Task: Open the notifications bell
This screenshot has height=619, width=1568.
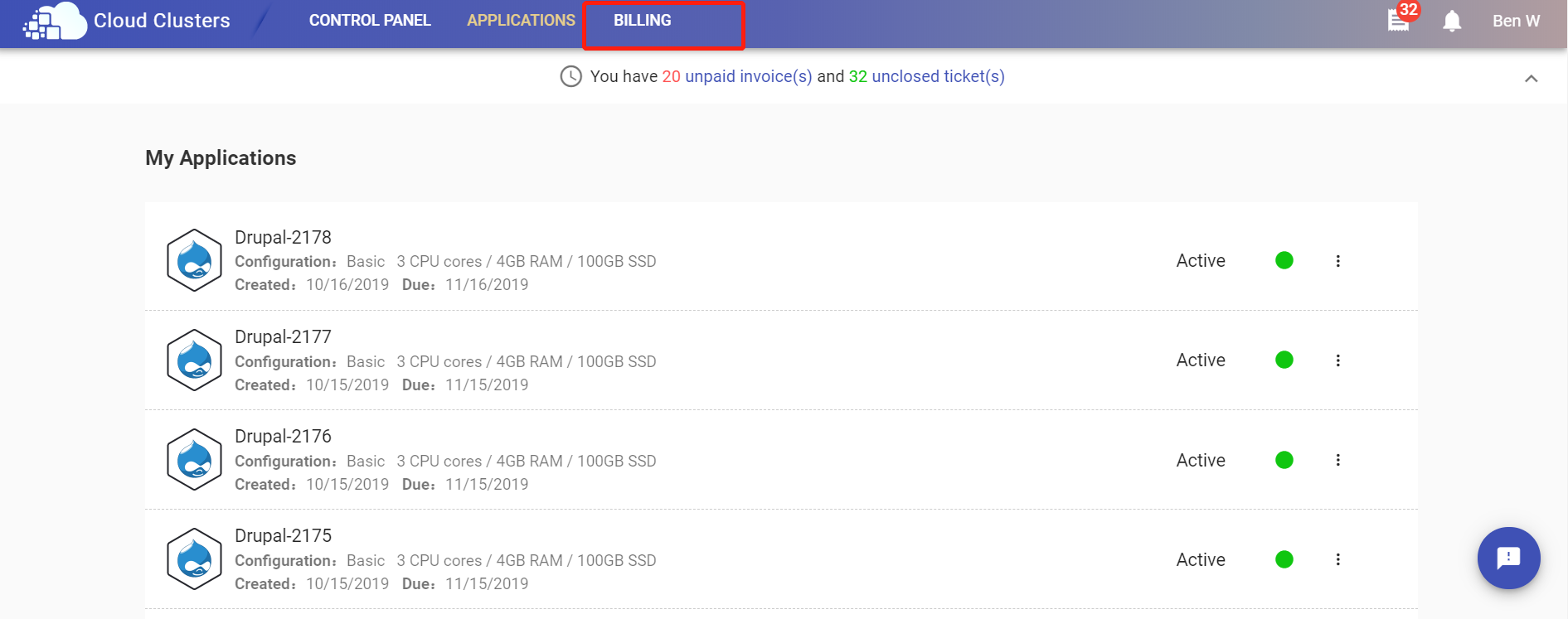Action: point(1452,21)
